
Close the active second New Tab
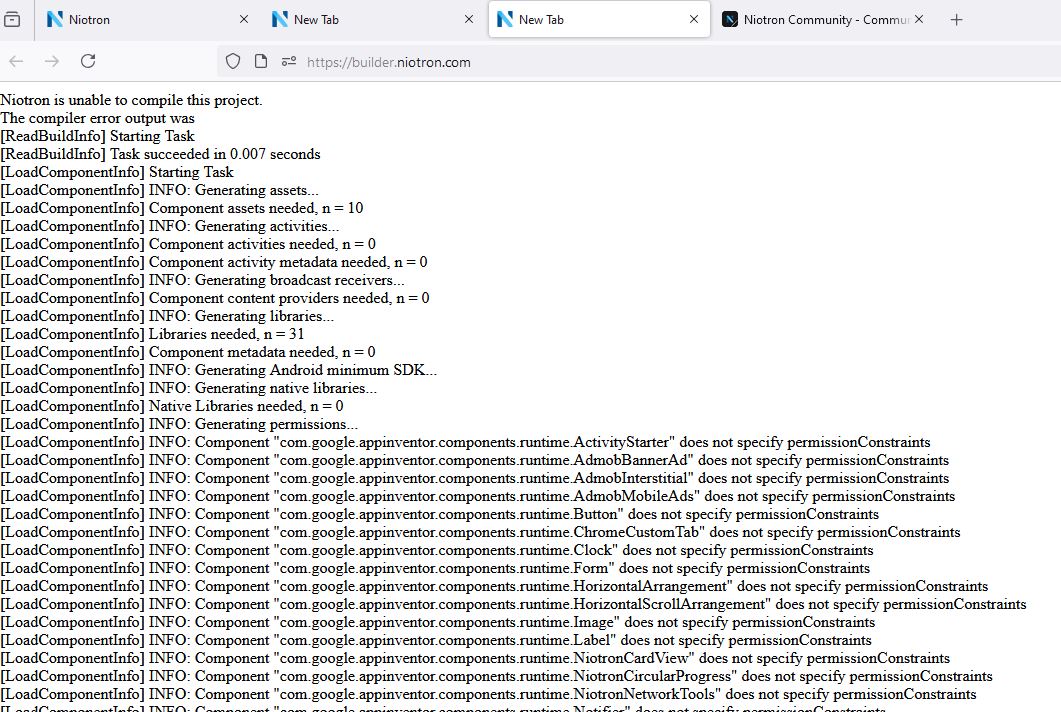click(694, 20)
